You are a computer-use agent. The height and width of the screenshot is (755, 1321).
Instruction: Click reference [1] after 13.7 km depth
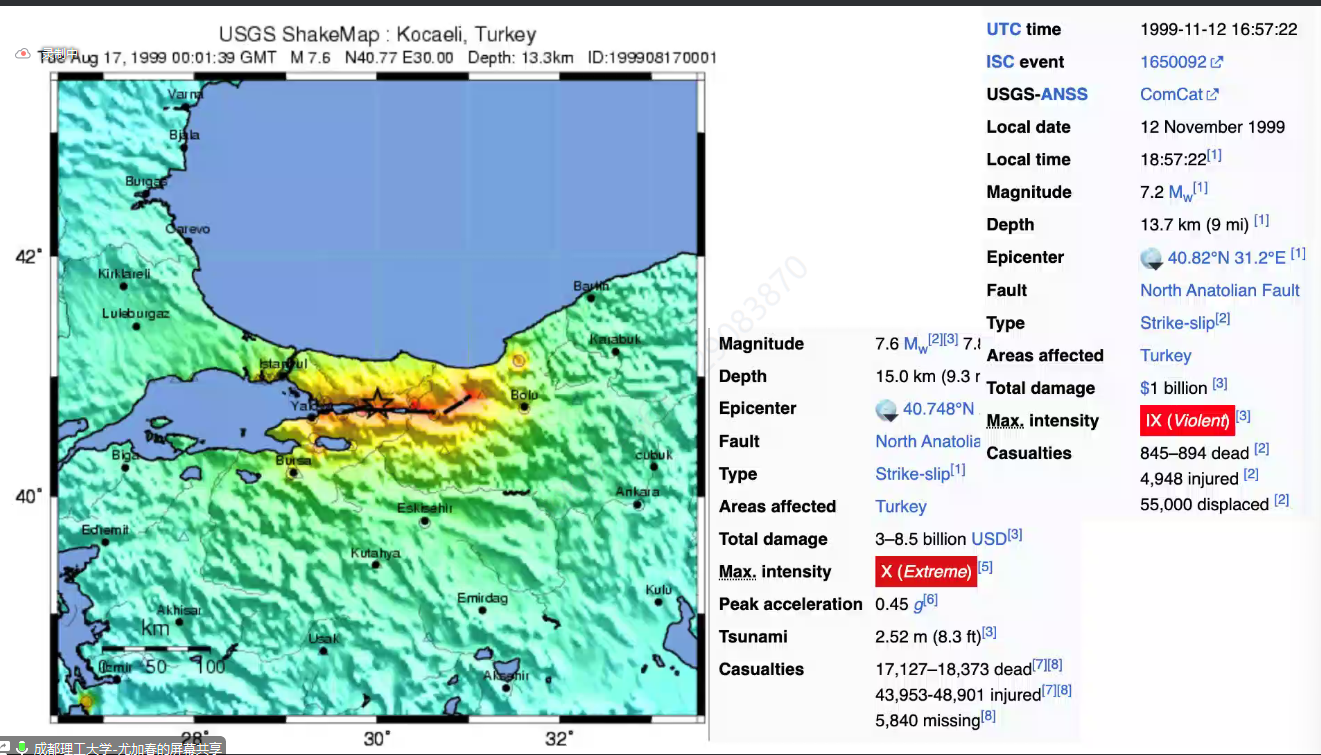coord(1262,220)
